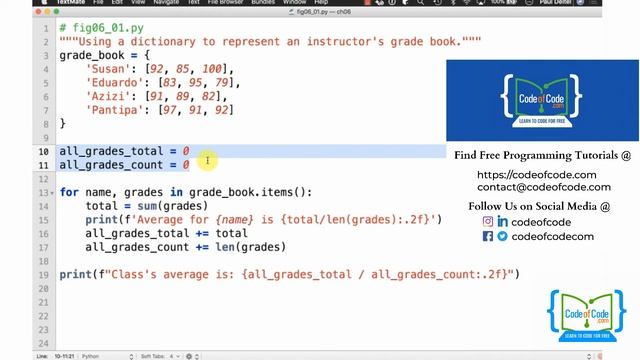The height and width of the screenshot is (360, 640).
Task: Click the contact@codeofcode.com email address
Action: [544, 187]
